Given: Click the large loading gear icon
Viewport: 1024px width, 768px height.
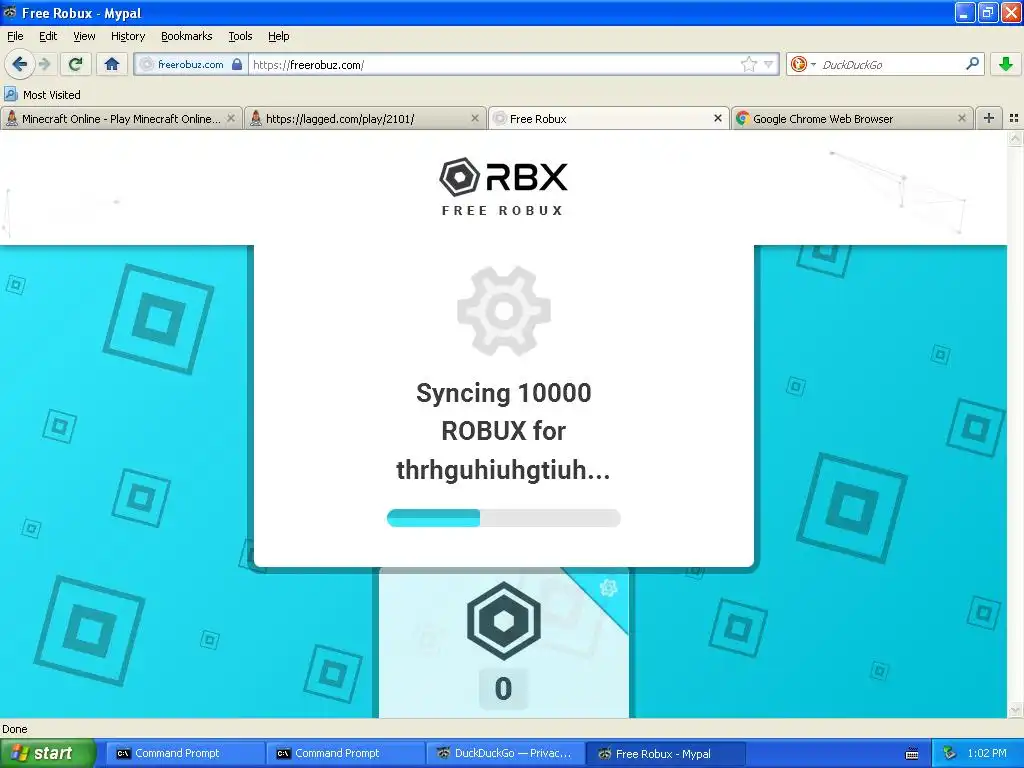Looking at the screenshot, I should pyautogui.click(x=504, y=311).
